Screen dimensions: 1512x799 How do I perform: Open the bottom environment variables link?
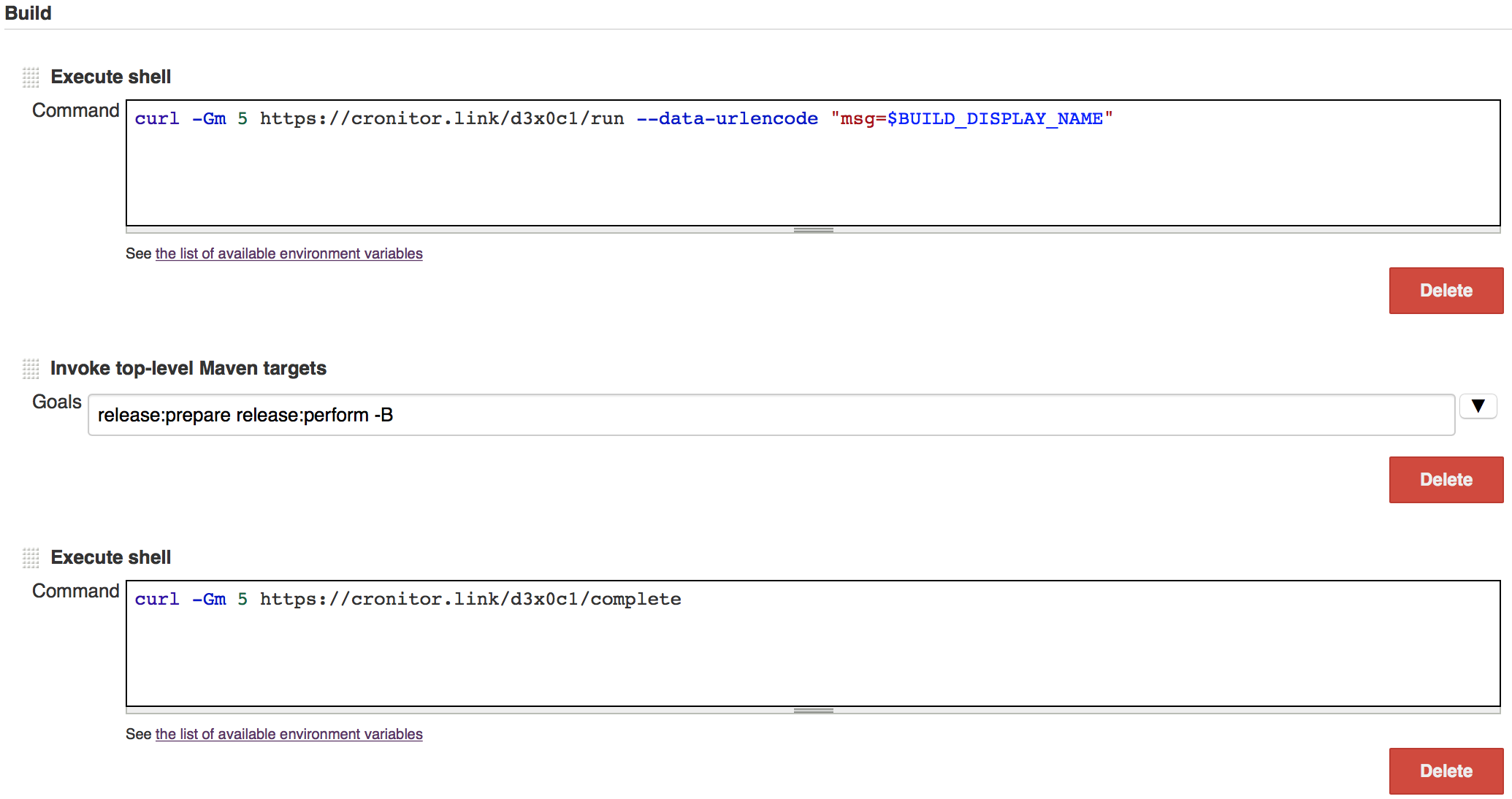point(289,734)
